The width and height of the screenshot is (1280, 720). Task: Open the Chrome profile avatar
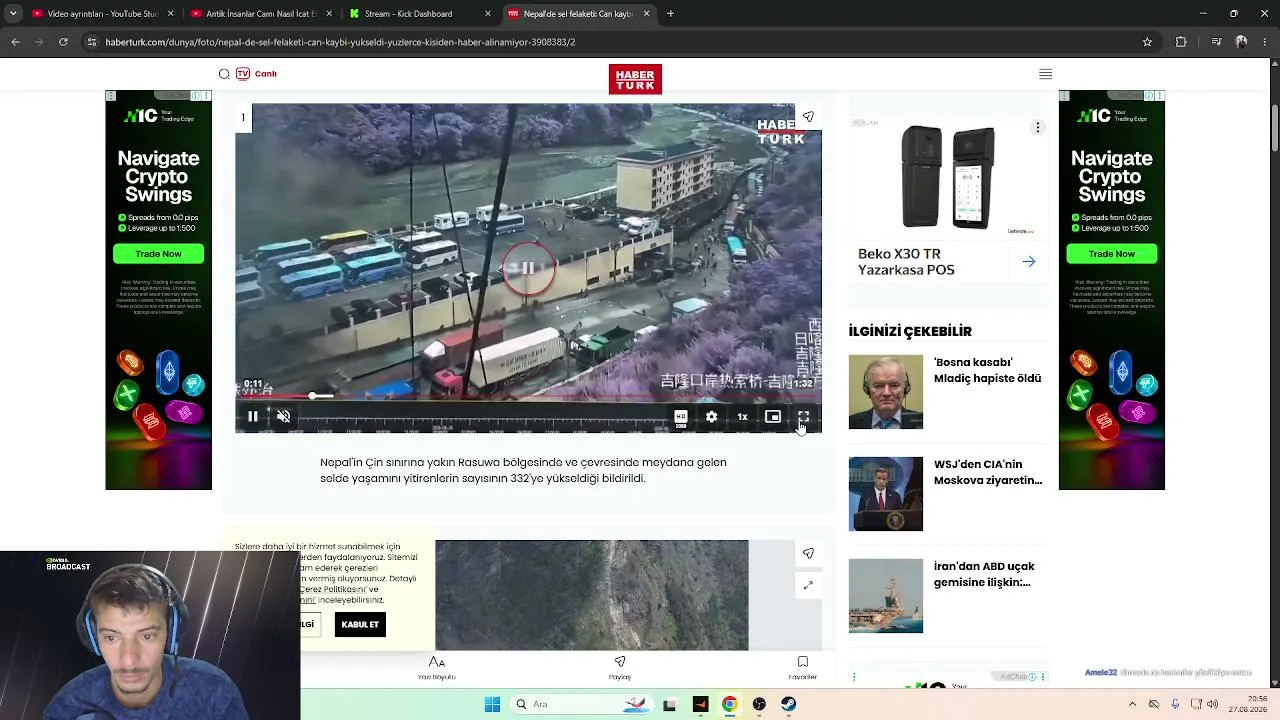point(1241,42)
